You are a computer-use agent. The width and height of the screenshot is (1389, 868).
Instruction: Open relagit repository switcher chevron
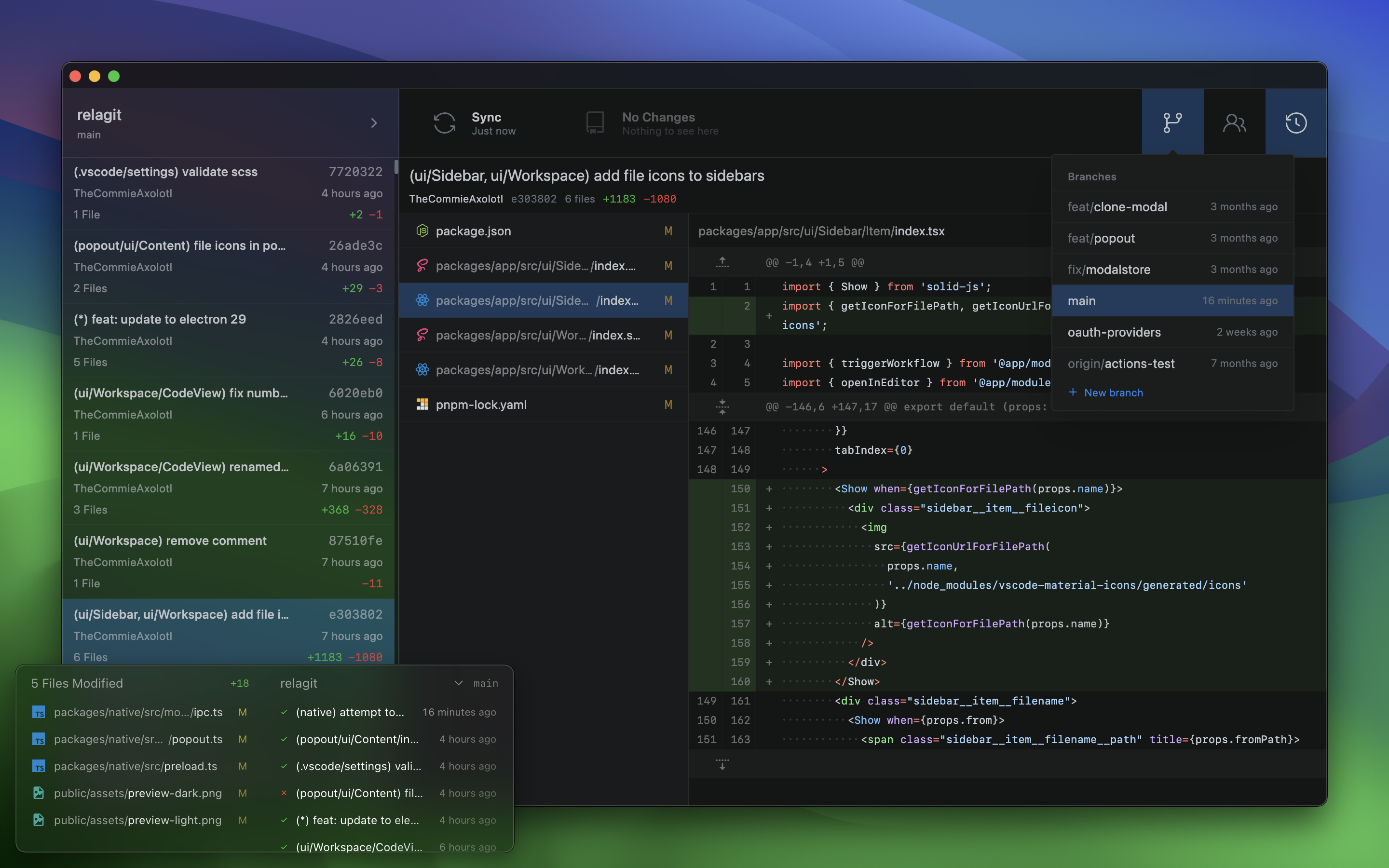point(374,123)
